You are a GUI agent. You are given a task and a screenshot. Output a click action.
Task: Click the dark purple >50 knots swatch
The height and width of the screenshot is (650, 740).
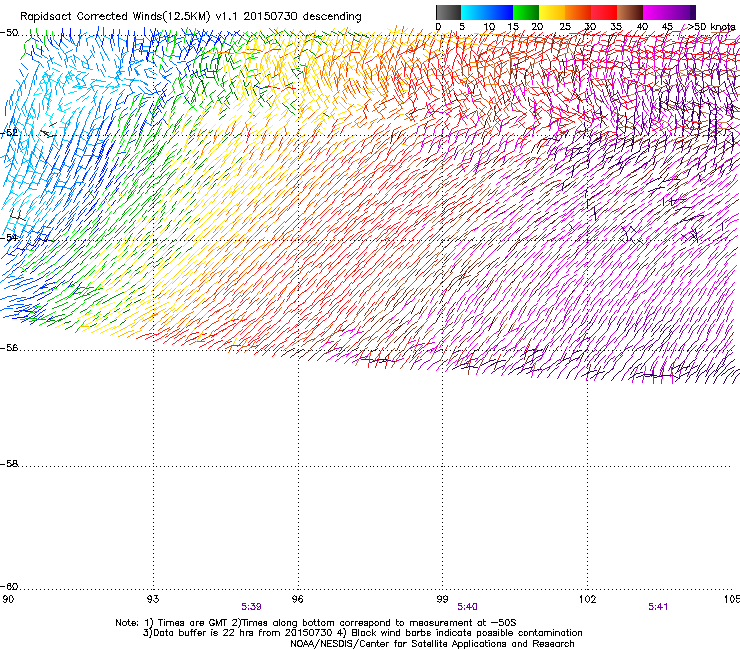click(x=693, y=12)
